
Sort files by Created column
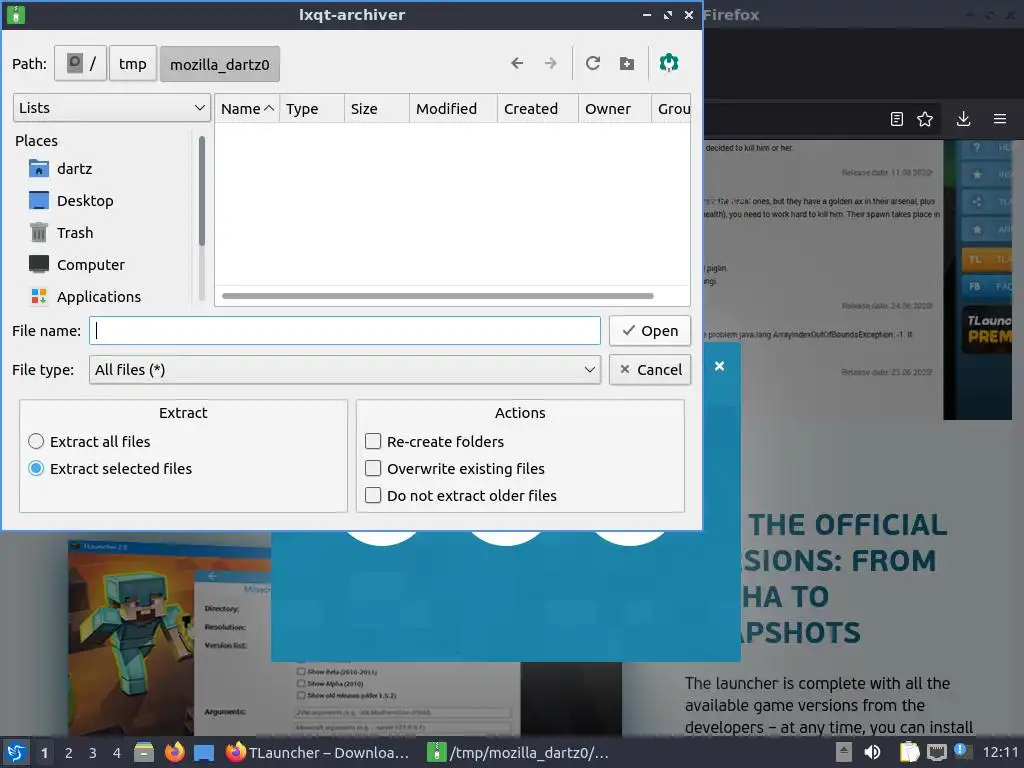click(537, 108)
